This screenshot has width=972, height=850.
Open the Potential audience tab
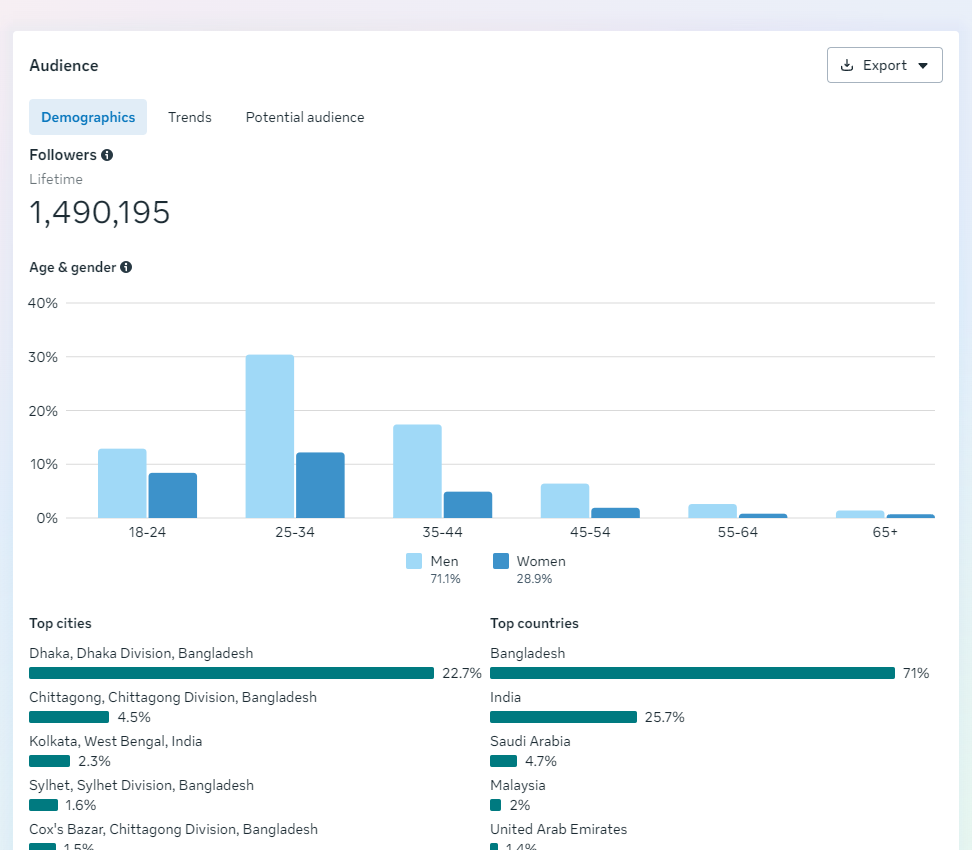[x=305, y=117]
